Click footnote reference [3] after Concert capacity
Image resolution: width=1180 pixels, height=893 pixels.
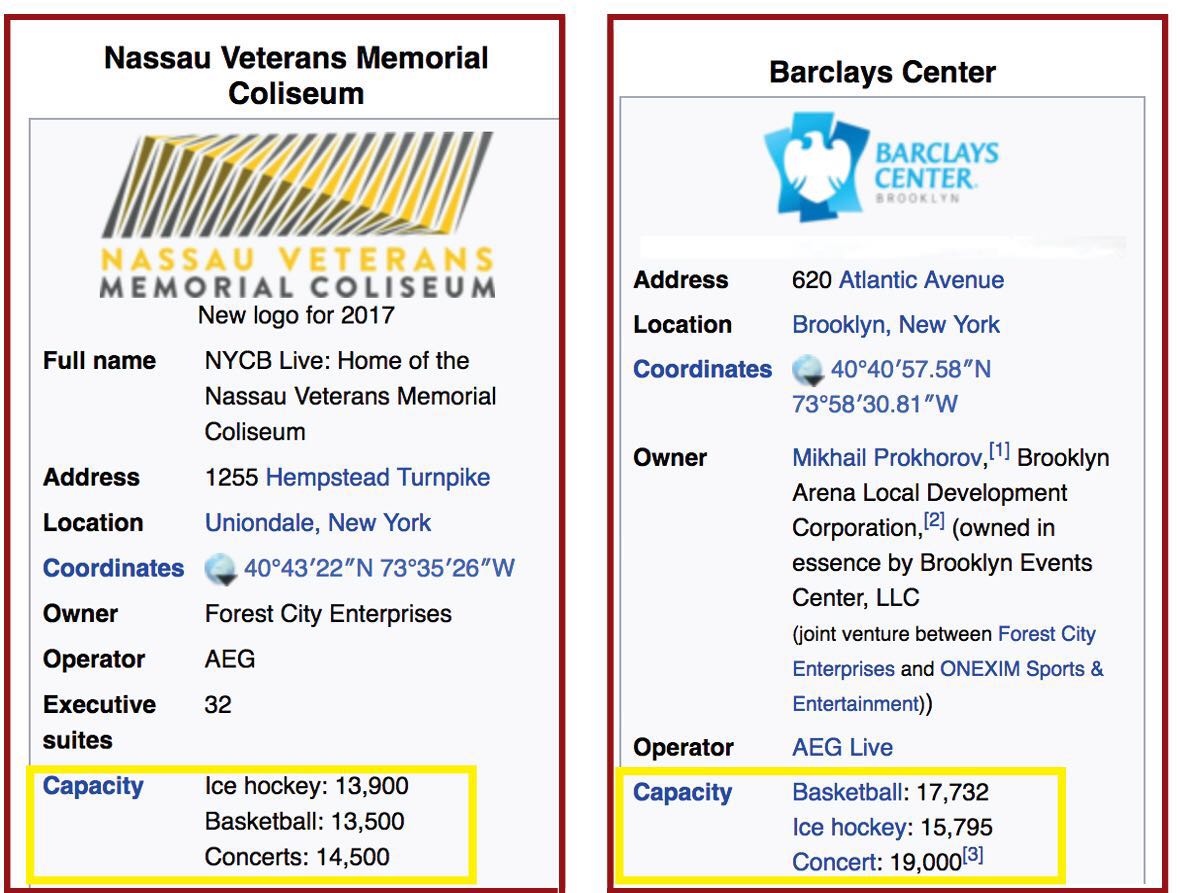click(x=973, y=855)
